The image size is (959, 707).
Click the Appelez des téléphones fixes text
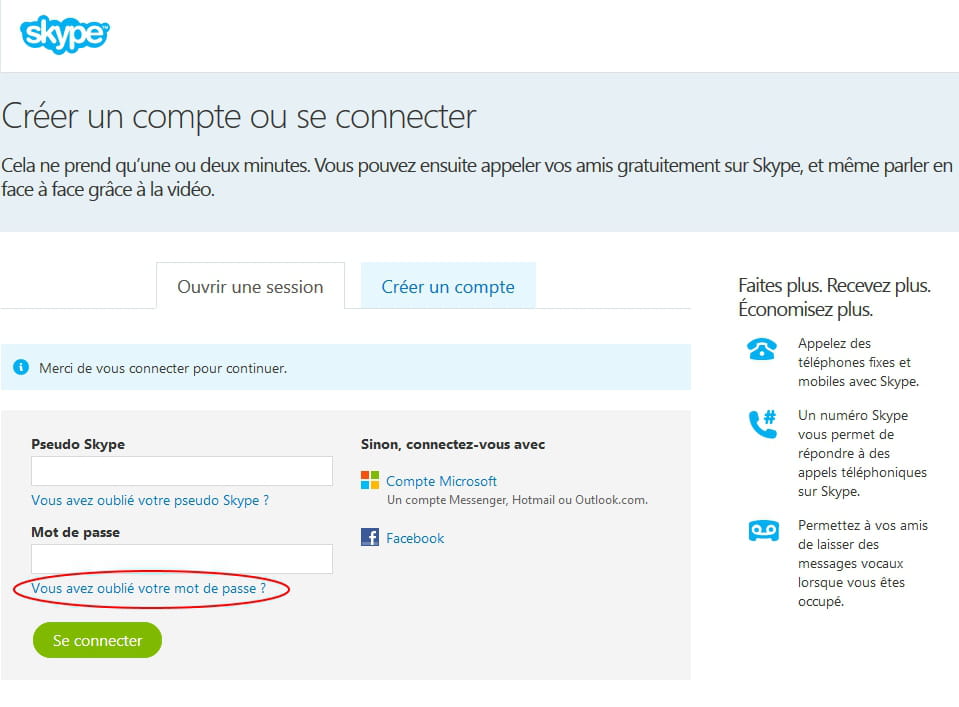tap(858, 362)
